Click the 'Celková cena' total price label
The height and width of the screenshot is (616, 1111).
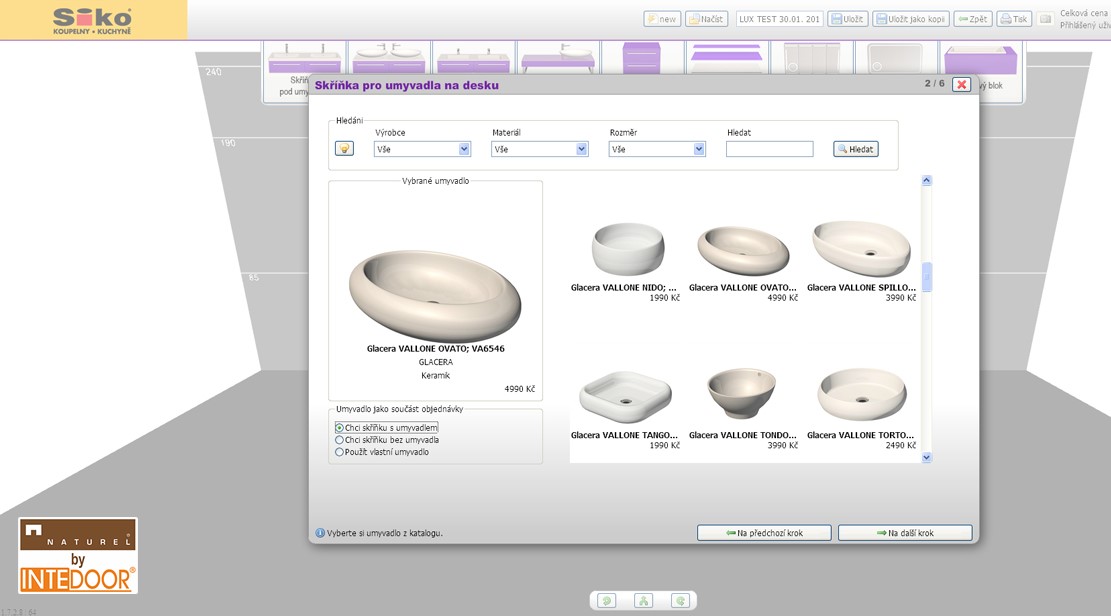[1085, 13]
